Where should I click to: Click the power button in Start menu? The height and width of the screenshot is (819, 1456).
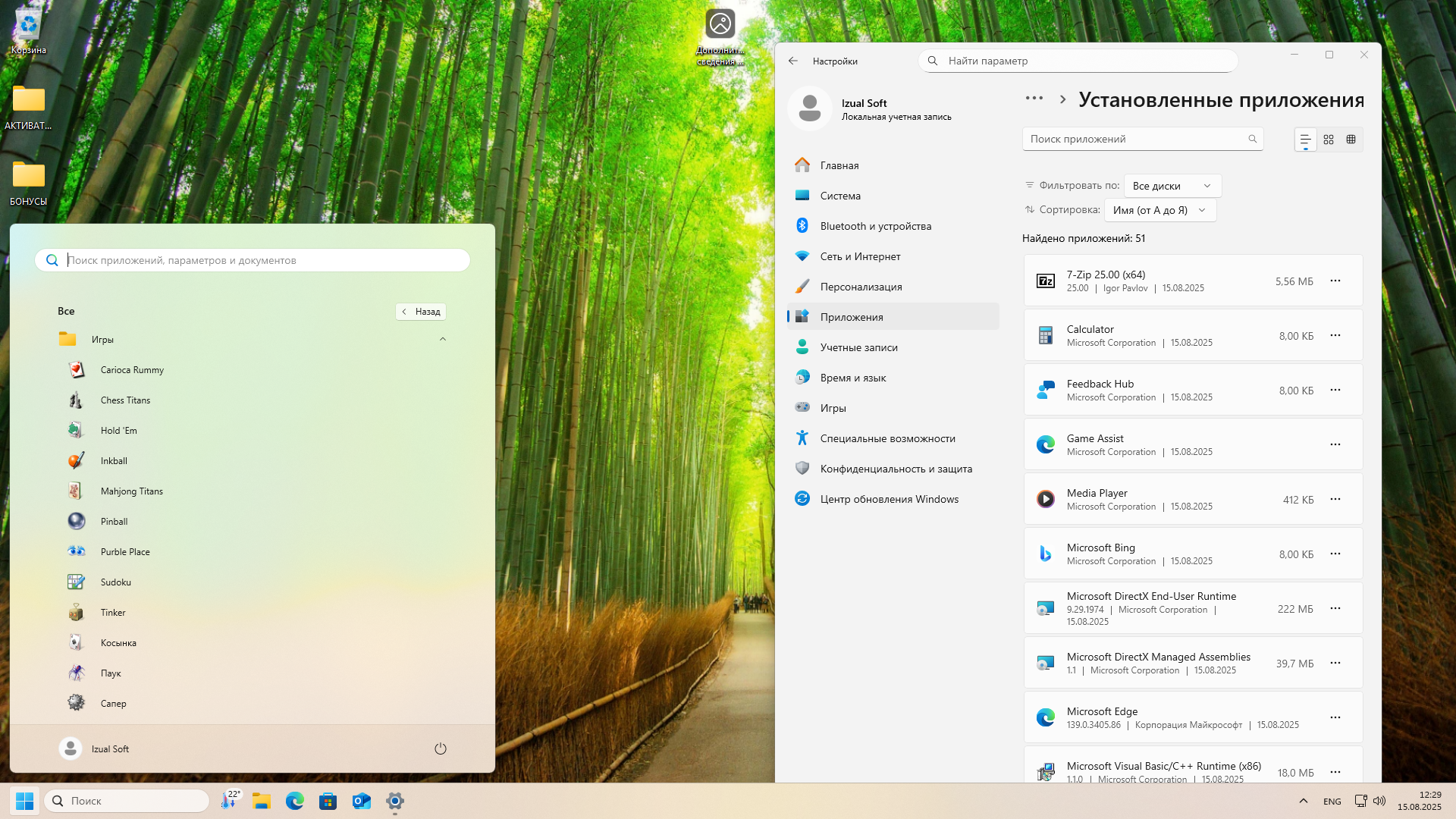point(441,748)
